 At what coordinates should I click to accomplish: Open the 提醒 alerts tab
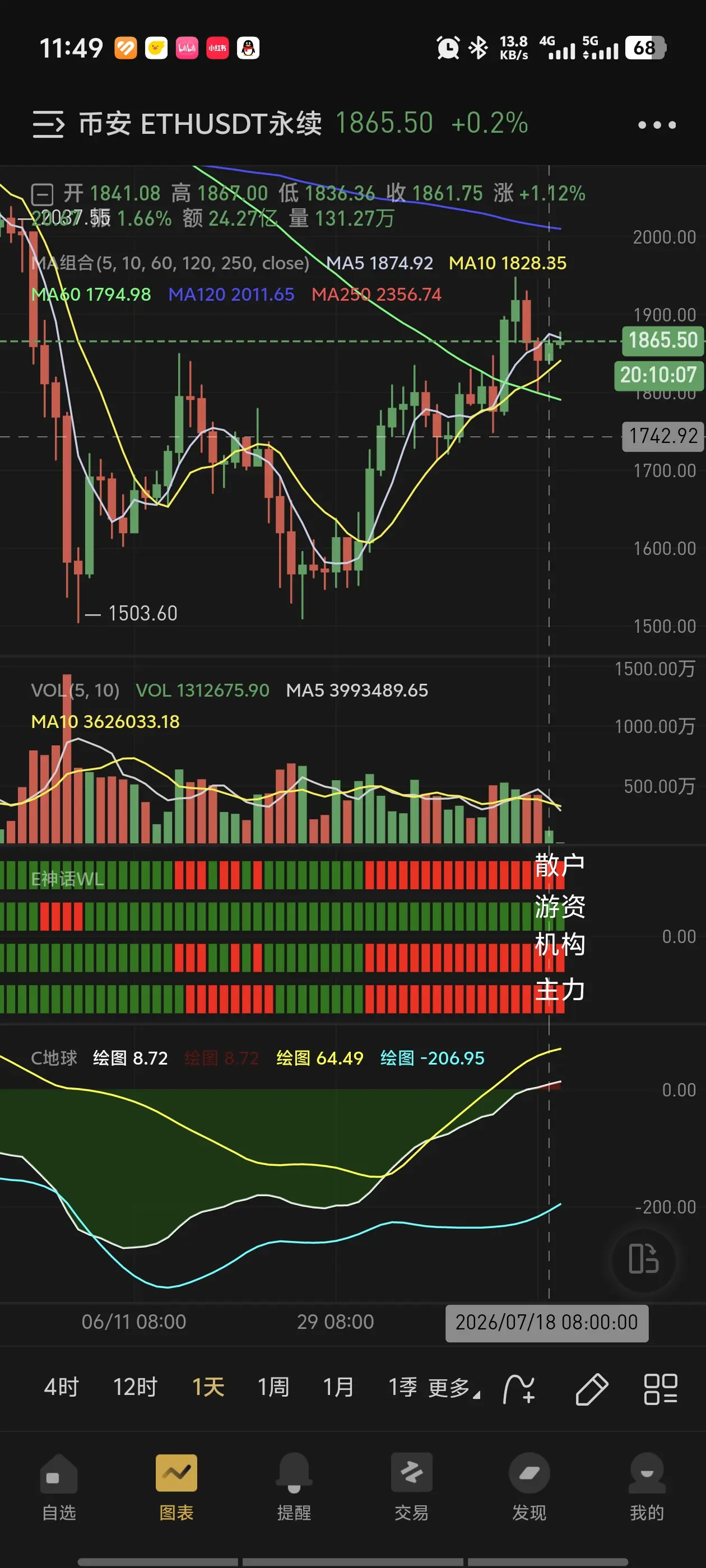coord(294,1488)
